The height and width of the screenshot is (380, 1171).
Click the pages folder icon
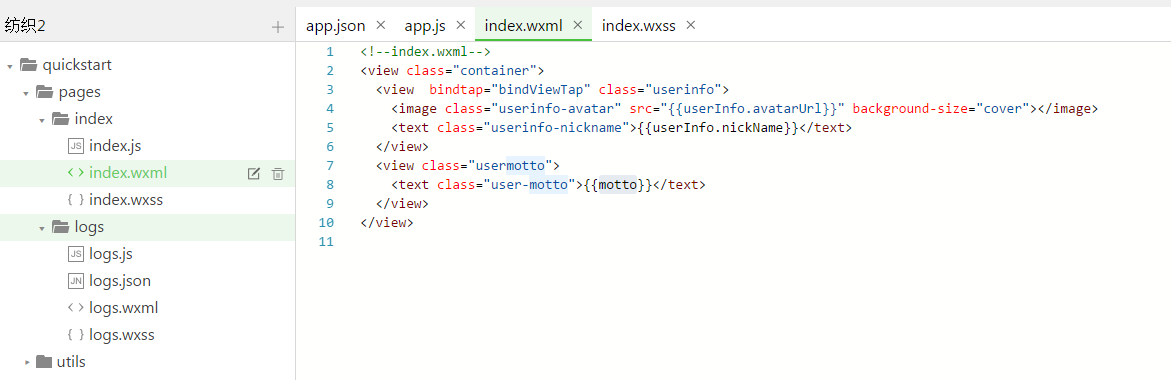(44, 92)
